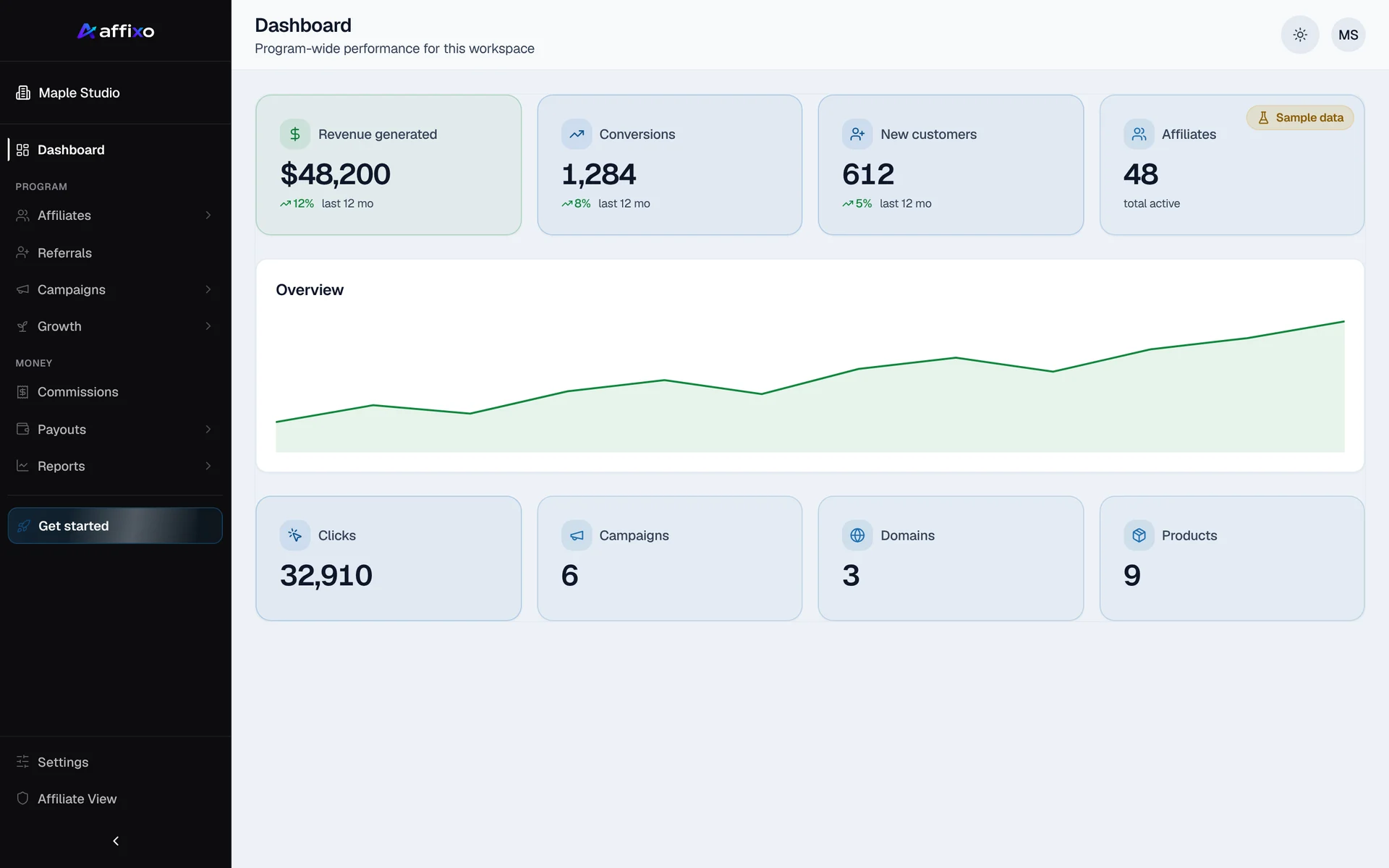The width and height of the screenshot is (1389, 868).
Task: Expand the Affiliates sidebar chevron
Action: 208,216
